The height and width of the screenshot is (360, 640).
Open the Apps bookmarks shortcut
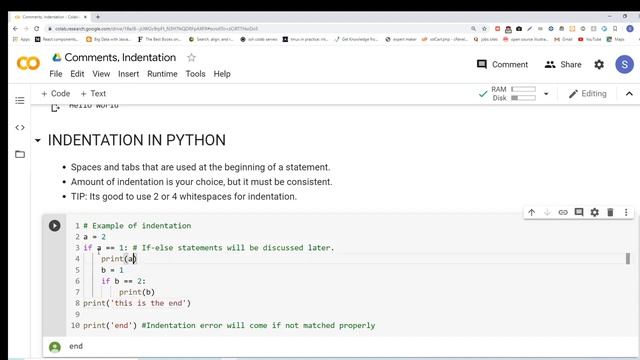pos(21,40)
